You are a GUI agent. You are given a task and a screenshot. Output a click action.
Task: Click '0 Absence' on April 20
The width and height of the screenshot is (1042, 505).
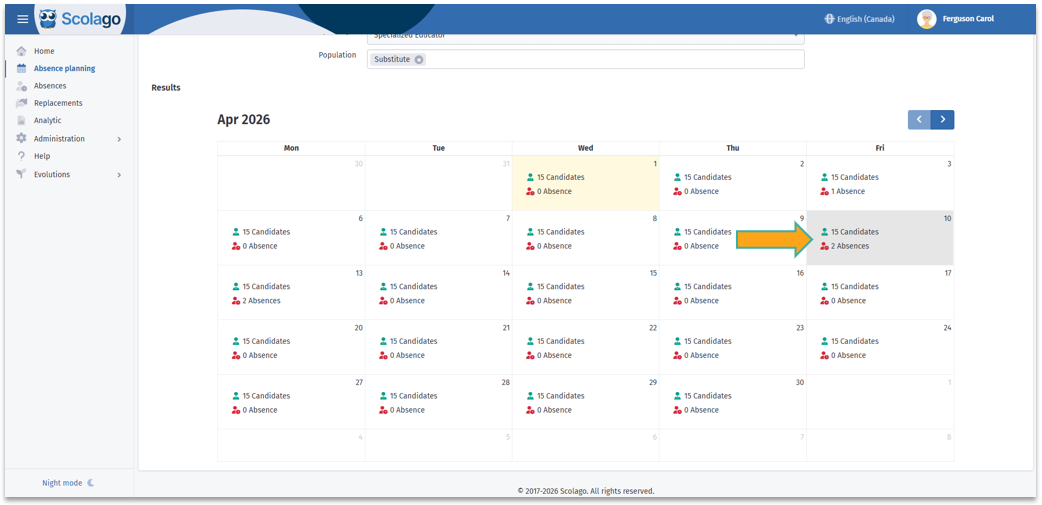click(x=260, y=355)
